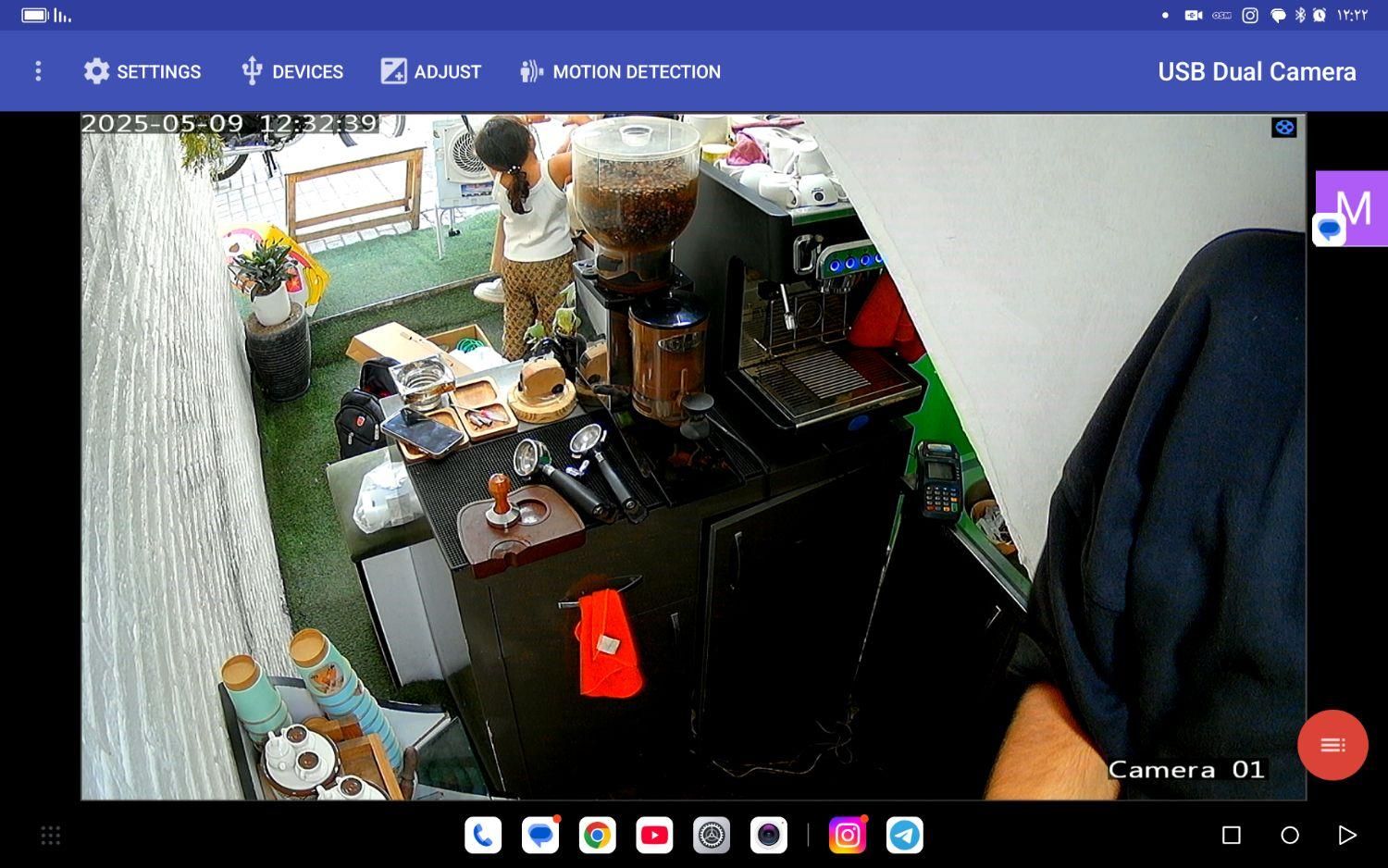Open the USB Devices menu

tap(291, 71)
